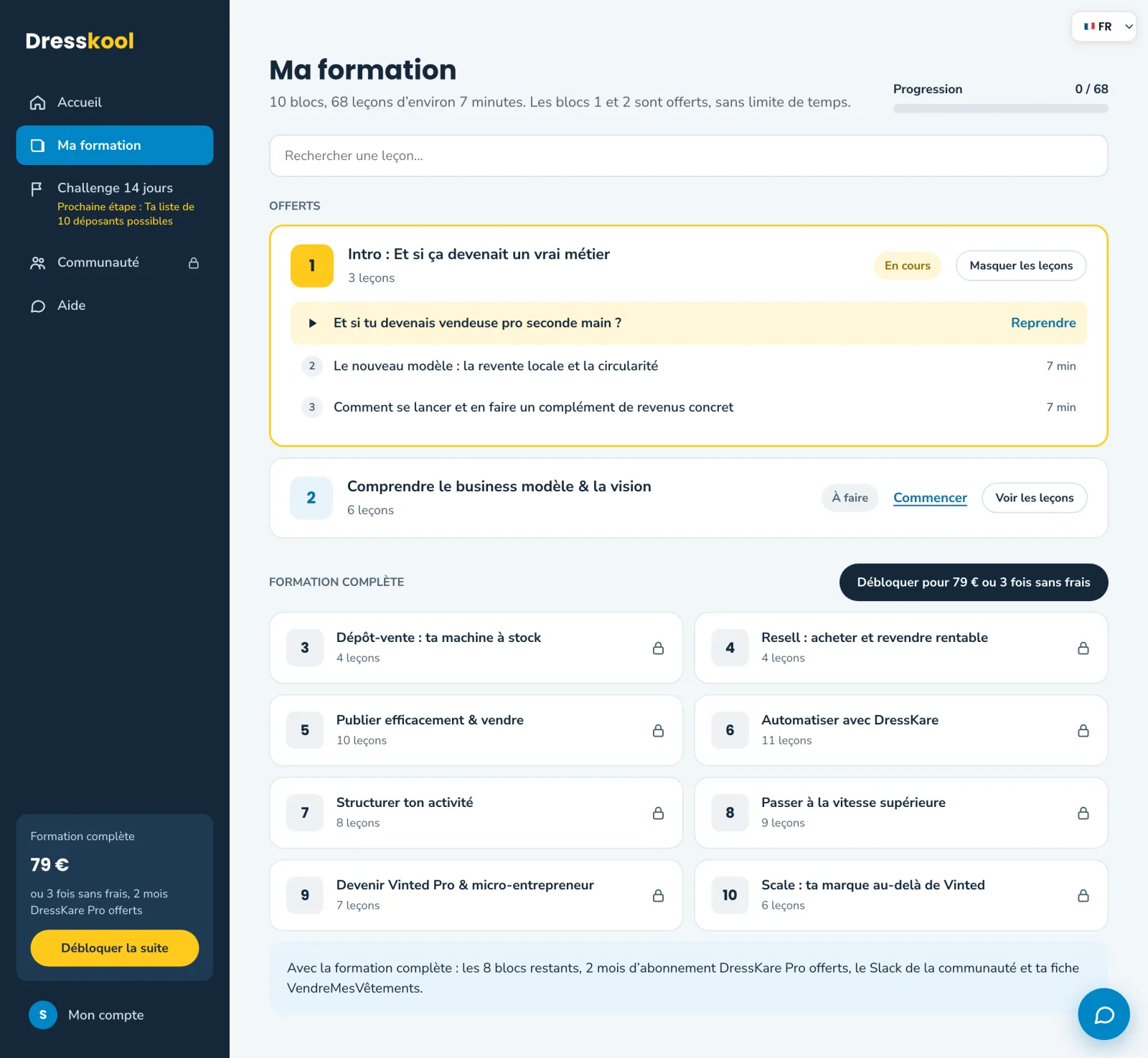Click the Scale : ta marque au-delà de Vinted title

pyautogui.click(x=873, y=885)
